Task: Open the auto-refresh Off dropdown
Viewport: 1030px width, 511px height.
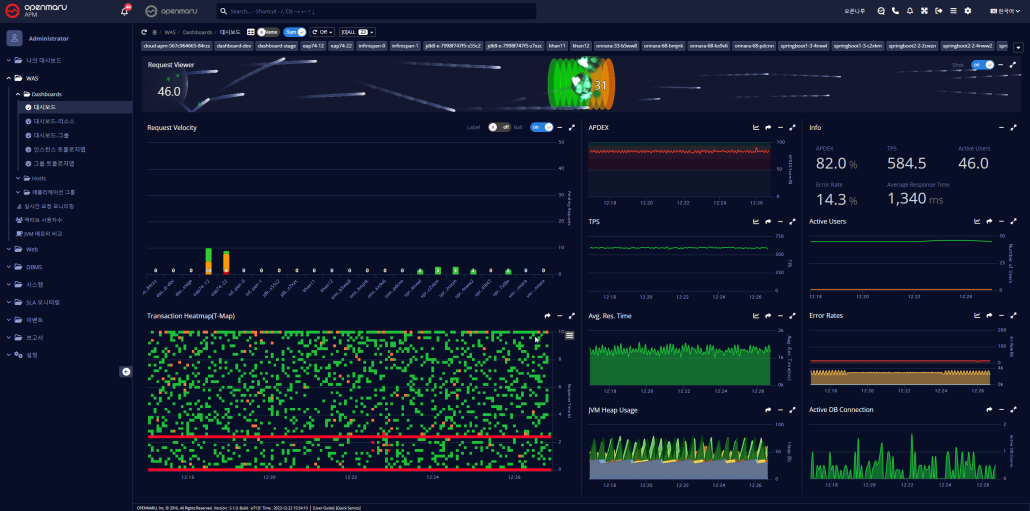Action: [322, 32]
